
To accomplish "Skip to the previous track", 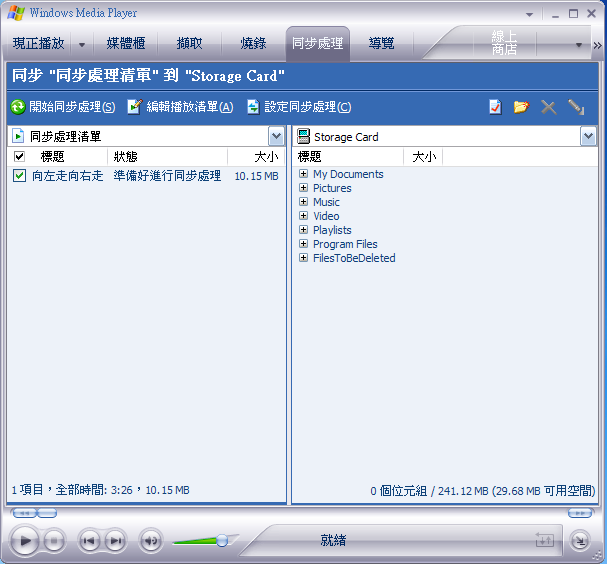I will [89, 540].
